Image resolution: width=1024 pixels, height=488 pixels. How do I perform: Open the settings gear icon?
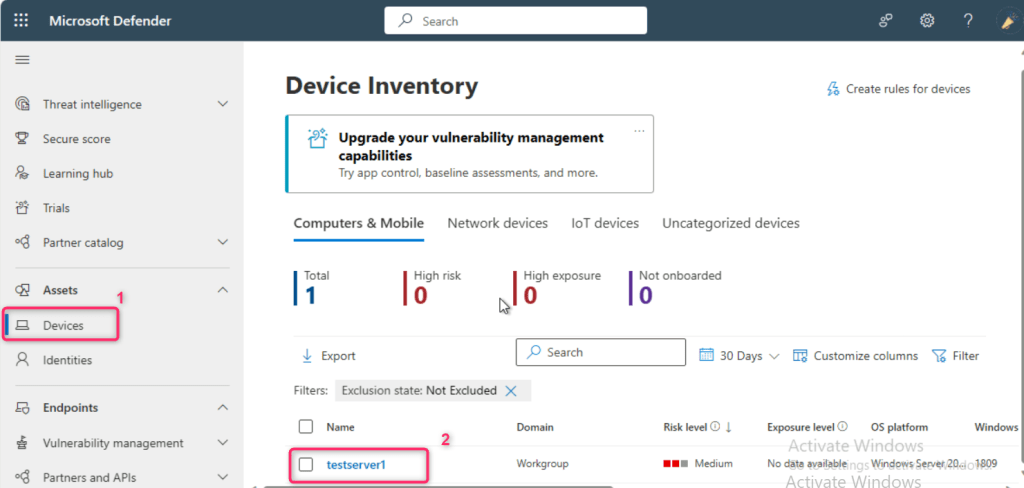927,21
